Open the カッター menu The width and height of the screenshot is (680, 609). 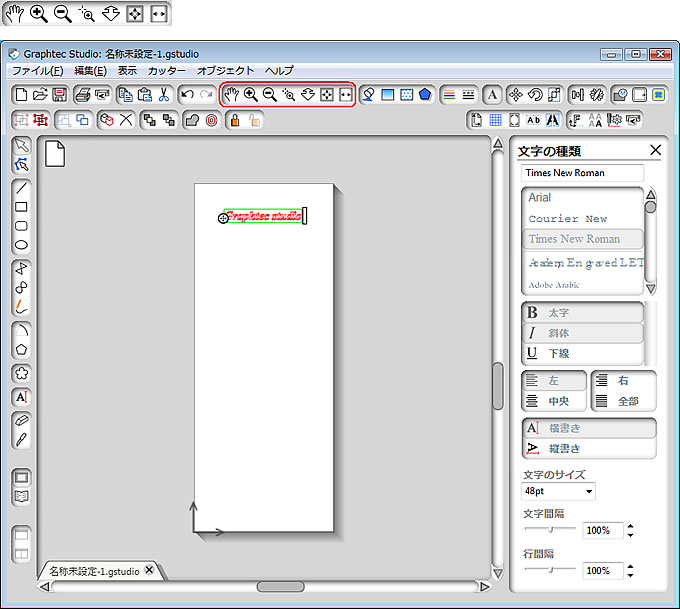pyautogui.click(x=167, y=71)
